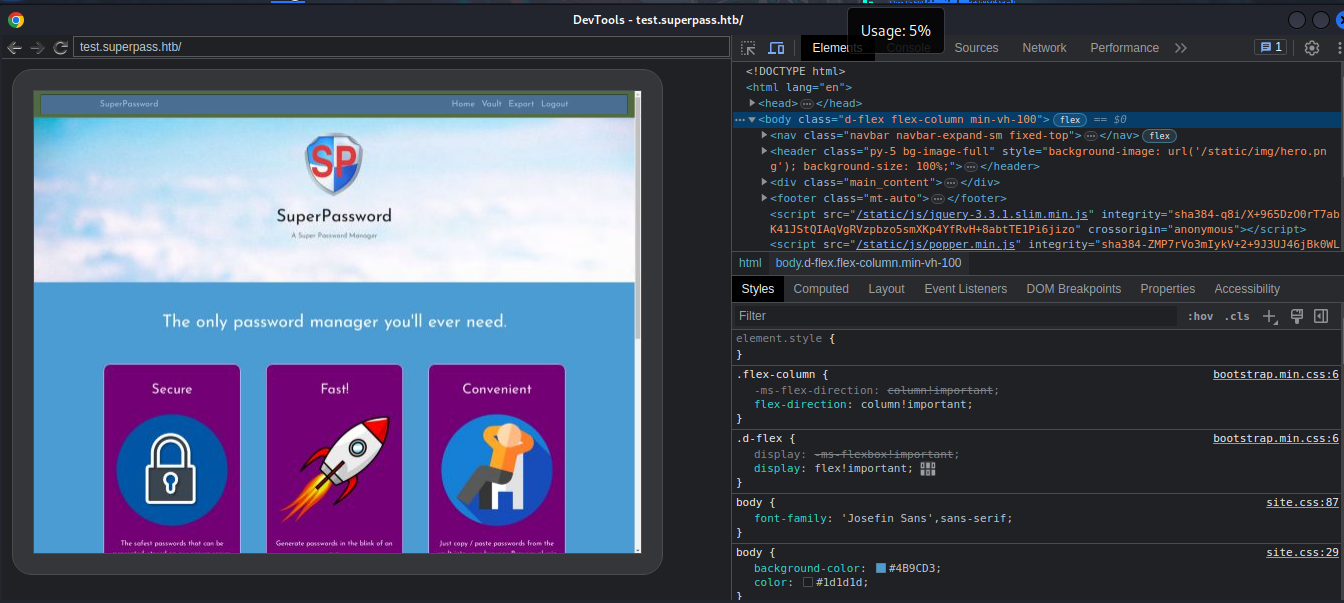Click the #4B9CD3 background color swatch
1344x603 pixels.
(881, 568)
